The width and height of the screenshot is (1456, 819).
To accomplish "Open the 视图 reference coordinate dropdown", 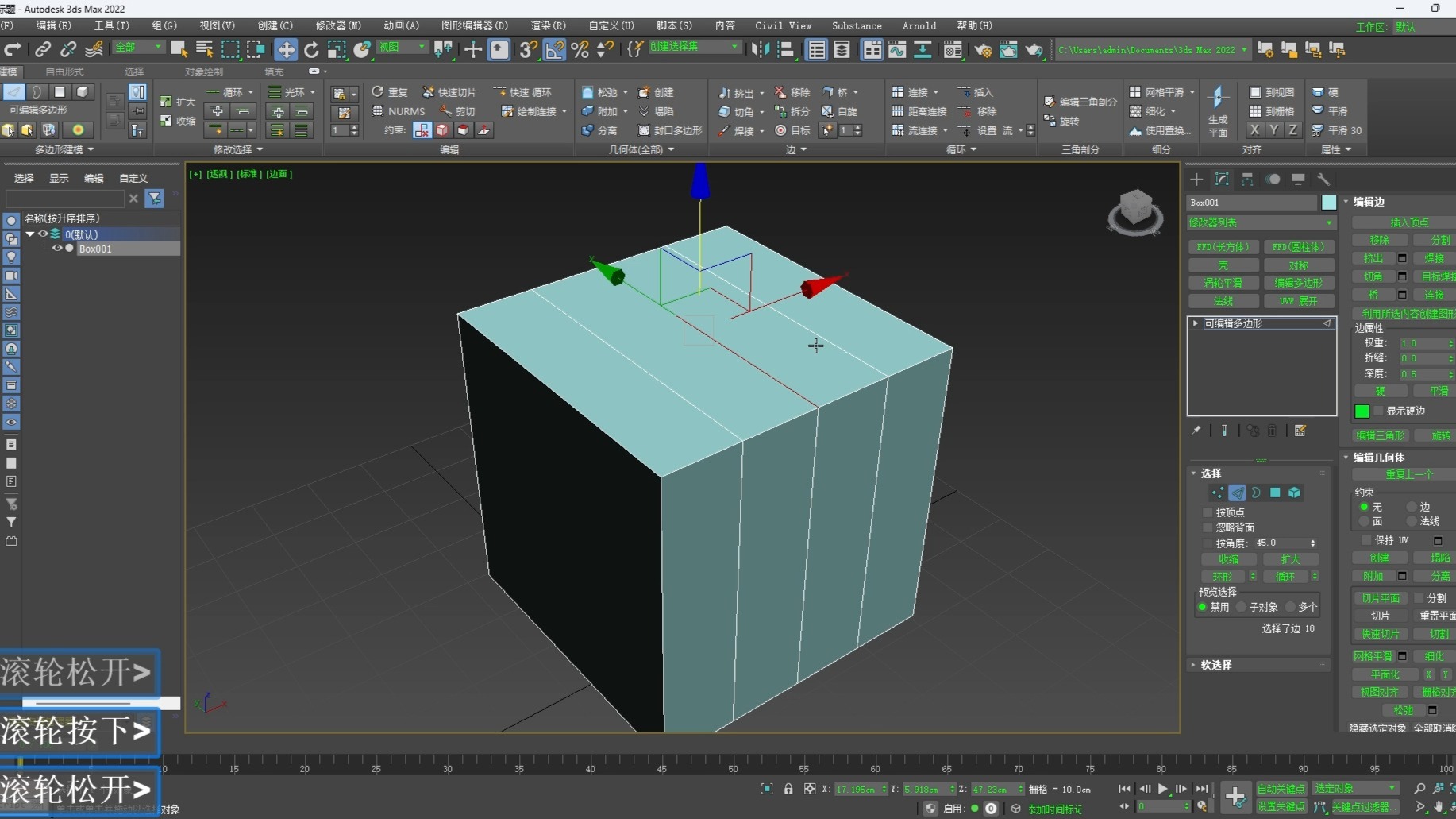I will 402,48.
